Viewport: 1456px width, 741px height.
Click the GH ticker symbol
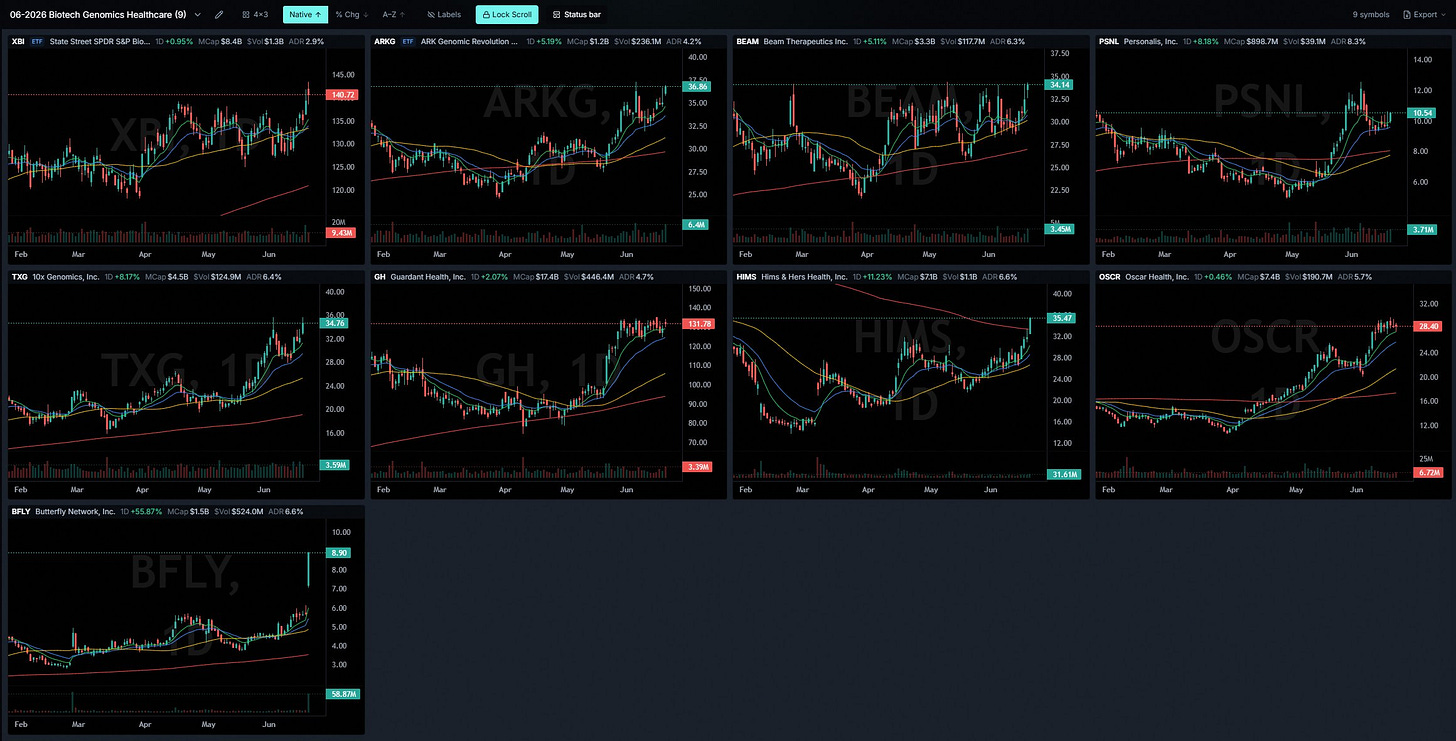(x=379, y=276)
